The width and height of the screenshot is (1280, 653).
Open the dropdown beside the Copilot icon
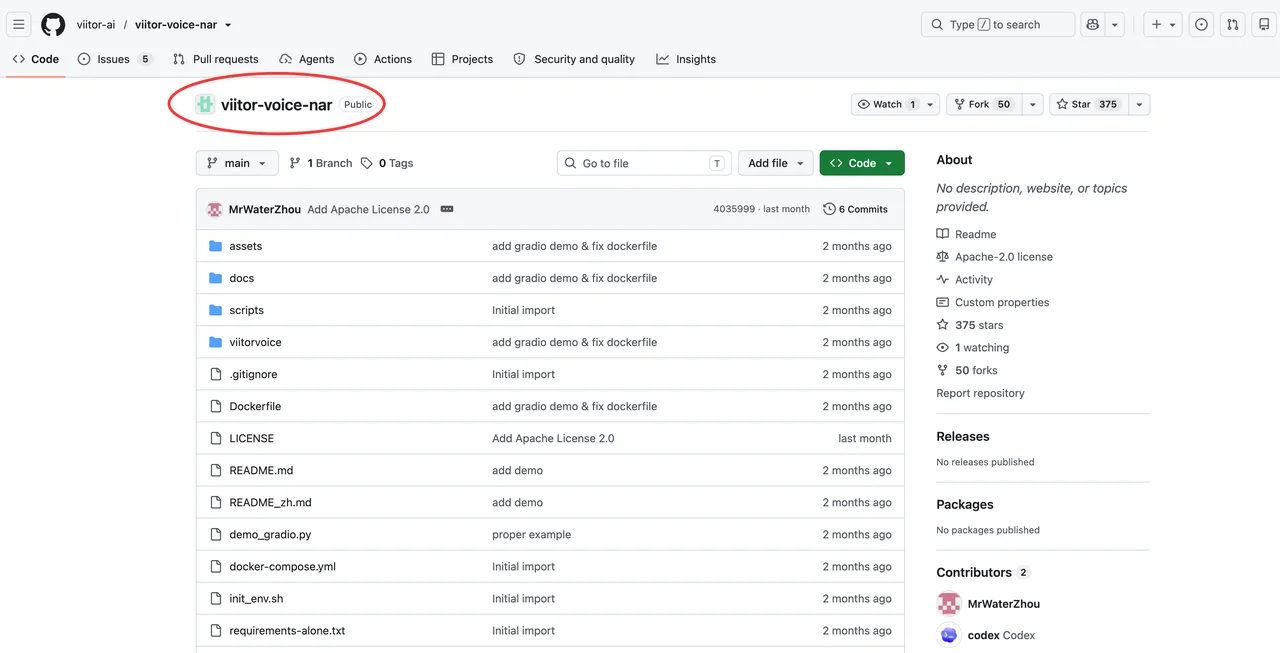tap(1115, 24)
